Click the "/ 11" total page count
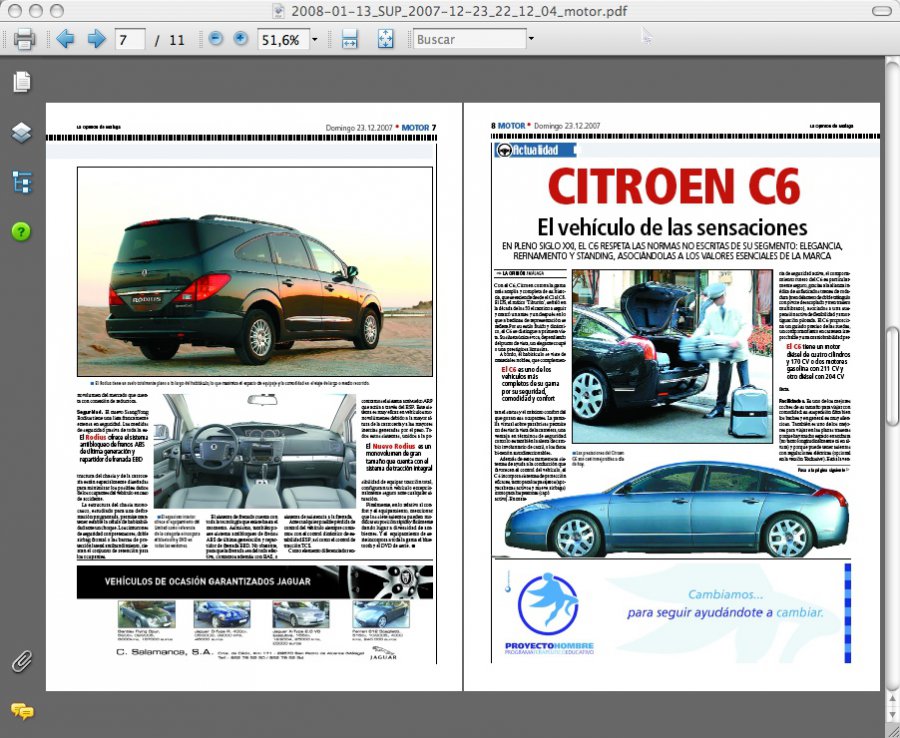Screen dimensions: 900x738 point(169,40)
